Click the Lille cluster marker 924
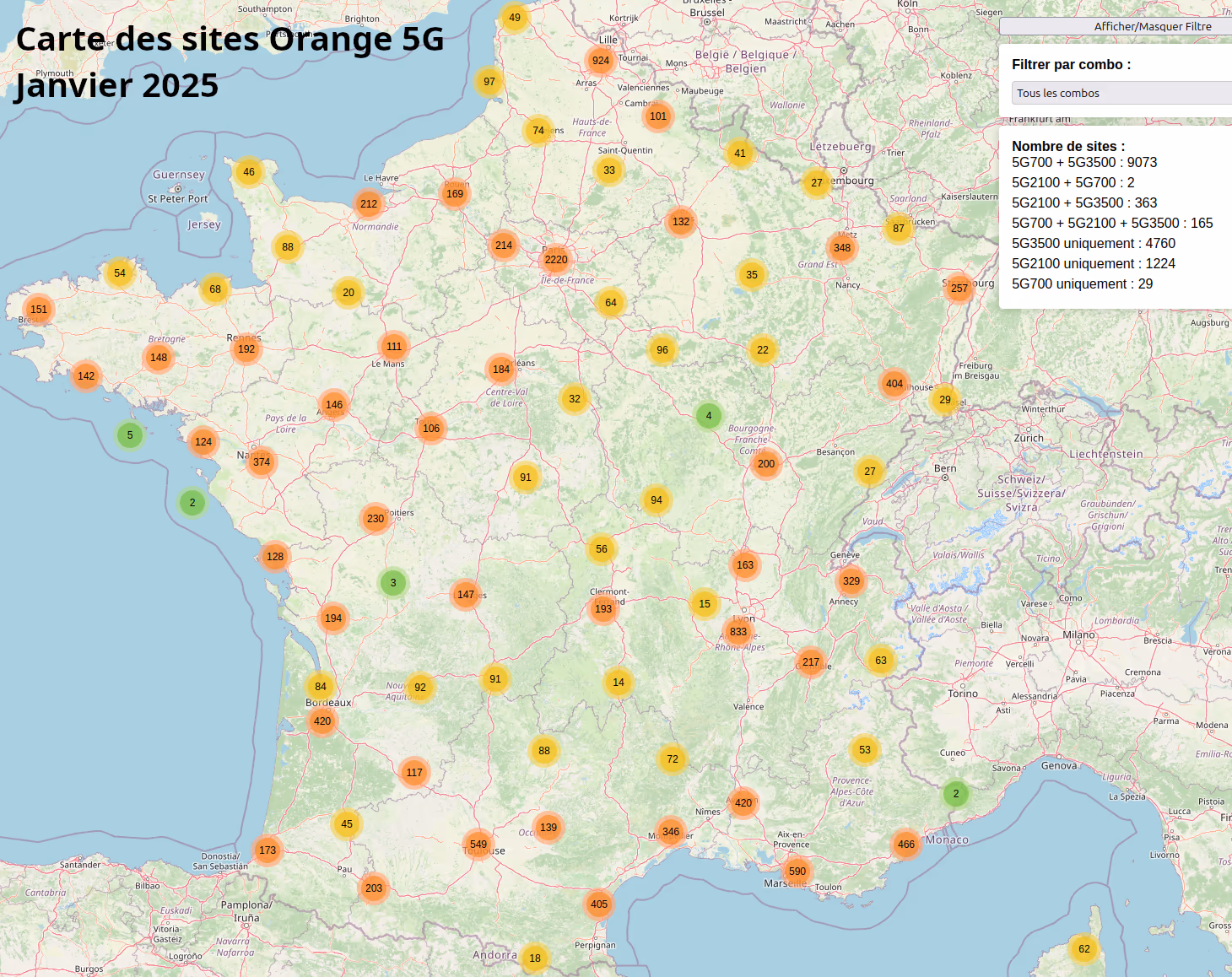1232x977 pixels. [x=601, y=61]
